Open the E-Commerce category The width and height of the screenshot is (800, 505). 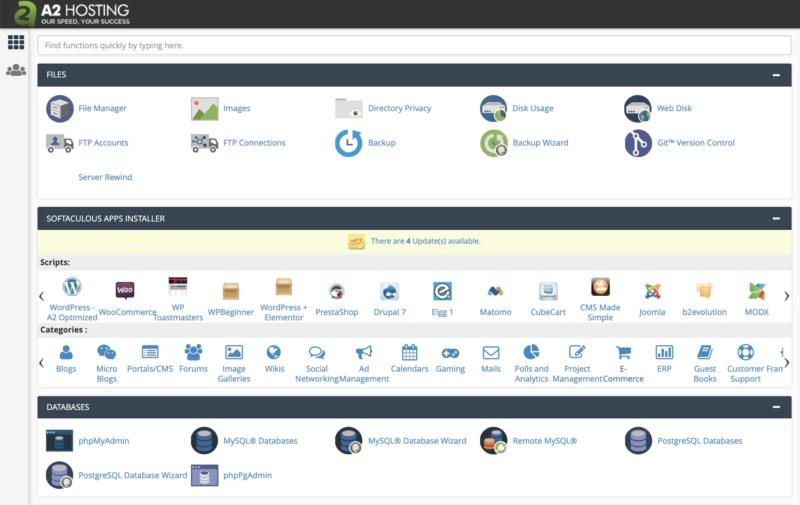click(623, 363)
